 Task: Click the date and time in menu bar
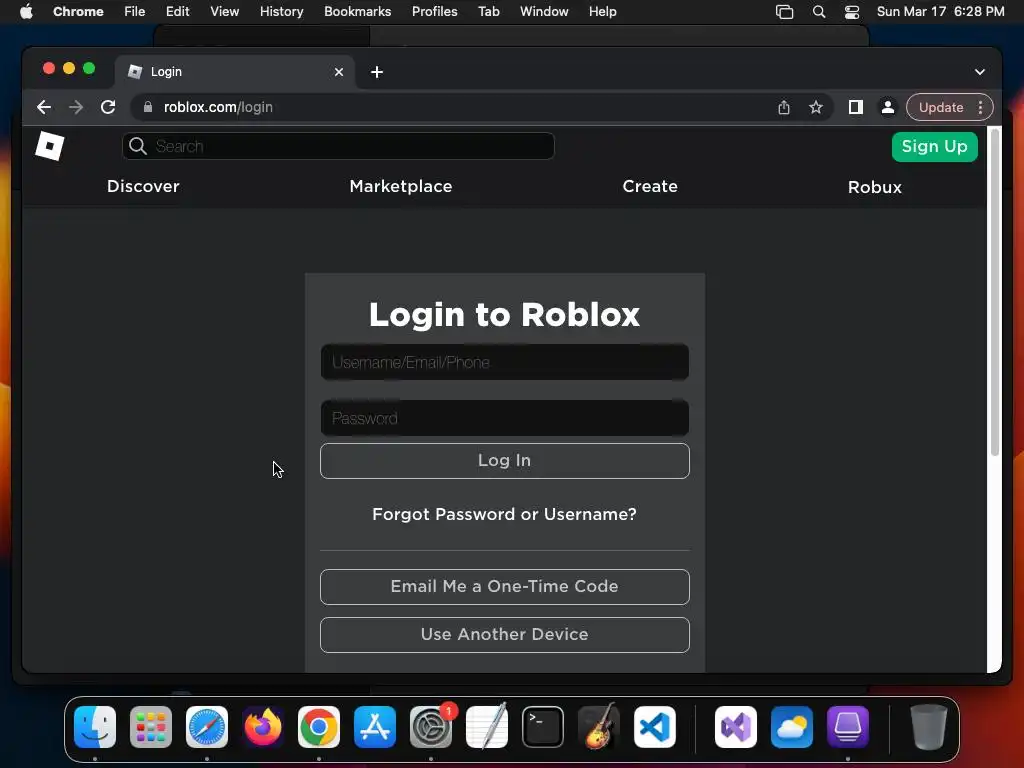[940, 12]
